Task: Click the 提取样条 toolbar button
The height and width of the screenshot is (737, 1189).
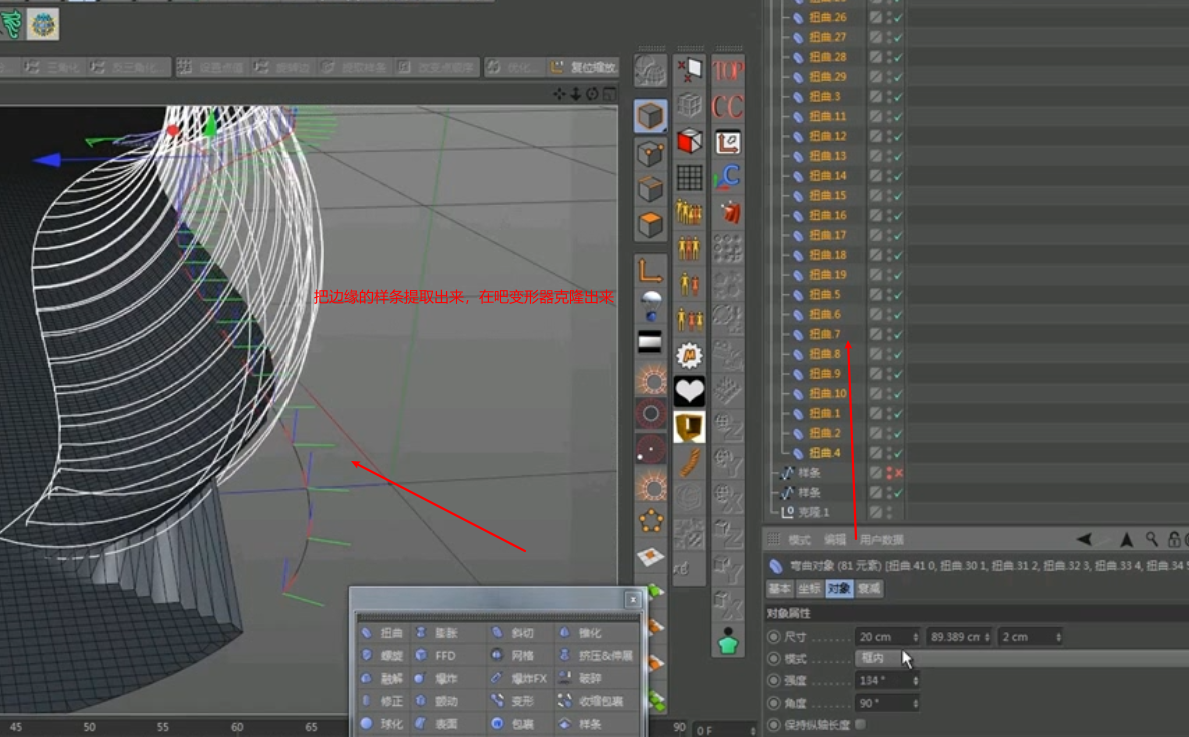Action: [354, 67]
